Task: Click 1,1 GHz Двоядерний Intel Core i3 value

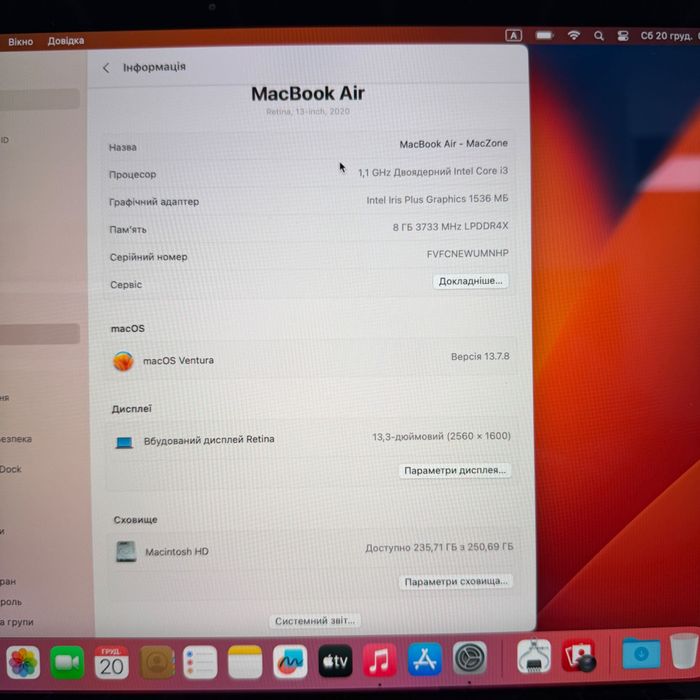Action: point(433,171)
